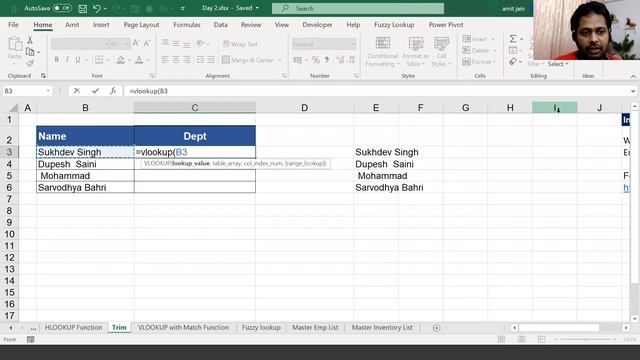Open the Developer tab

pyautogui.click(x=317, y=25)
